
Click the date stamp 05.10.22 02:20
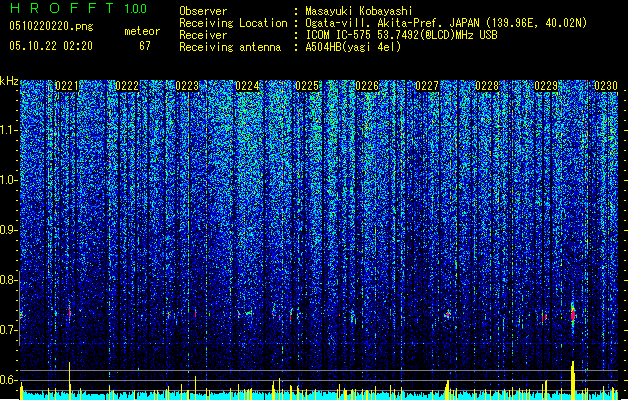[x=51, y=46]
